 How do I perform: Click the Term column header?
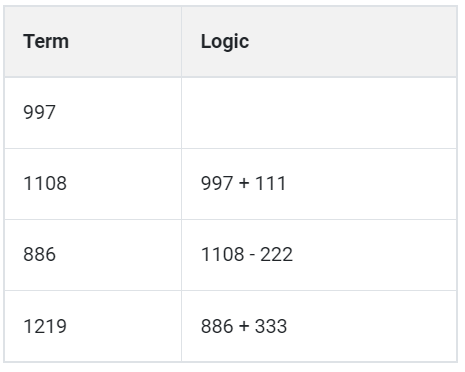tap(93, 42)
